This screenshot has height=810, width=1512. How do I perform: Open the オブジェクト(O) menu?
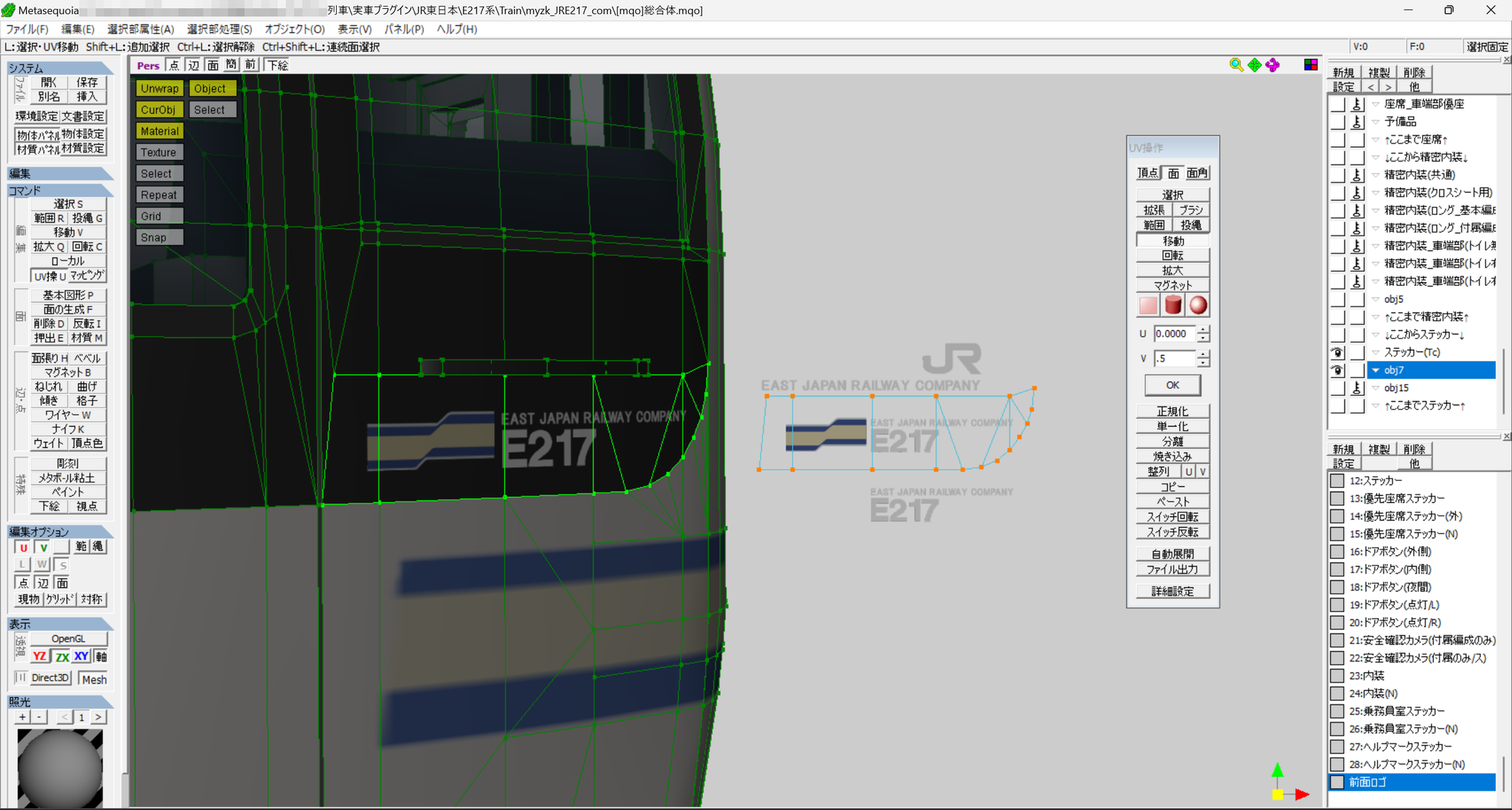pyautogui.click(x=295, y=29)
